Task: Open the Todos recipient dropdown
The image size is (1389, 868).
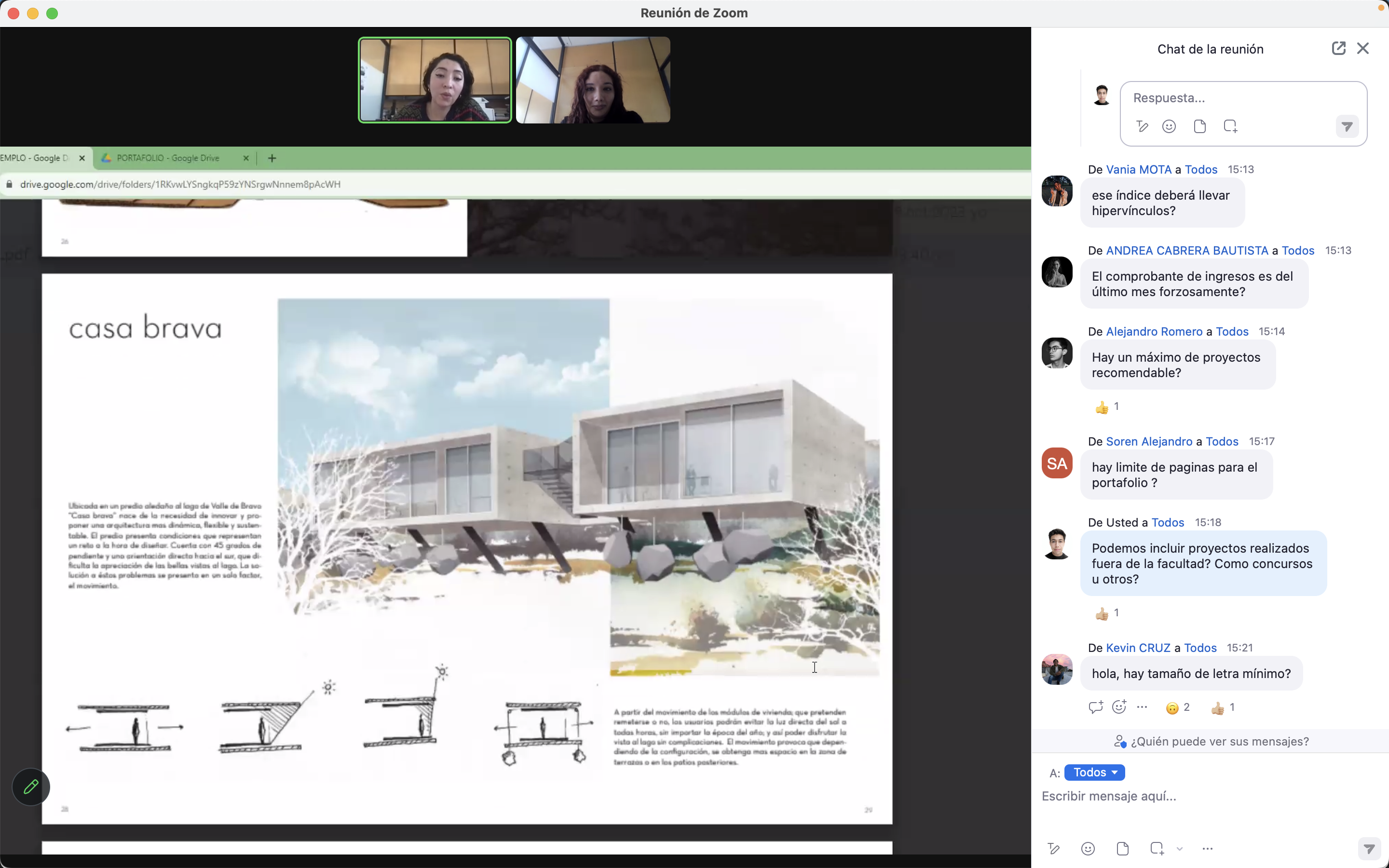Action: coord(1094,772)
